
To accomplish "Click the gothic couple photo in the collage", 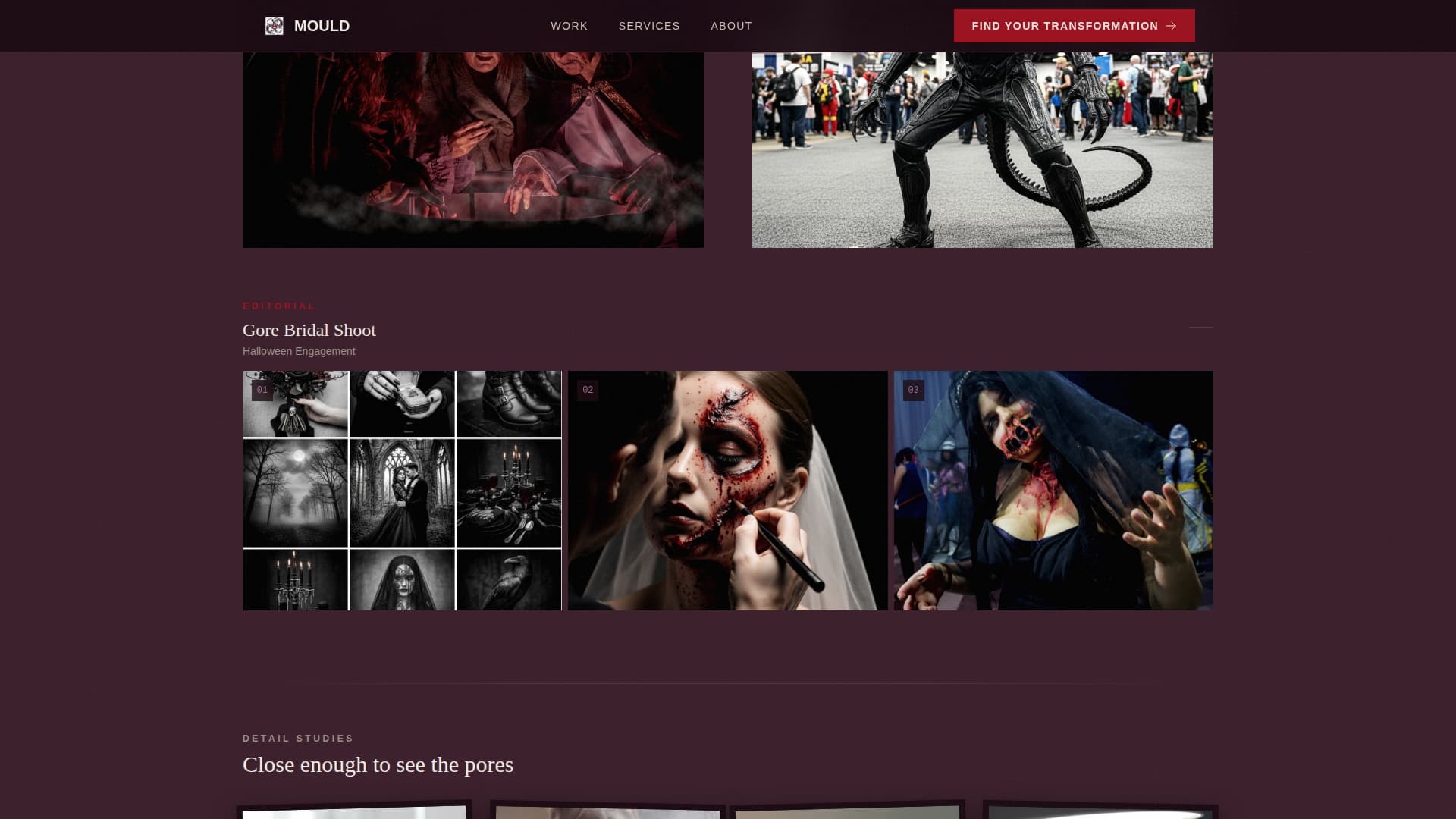I will (403, 491).
